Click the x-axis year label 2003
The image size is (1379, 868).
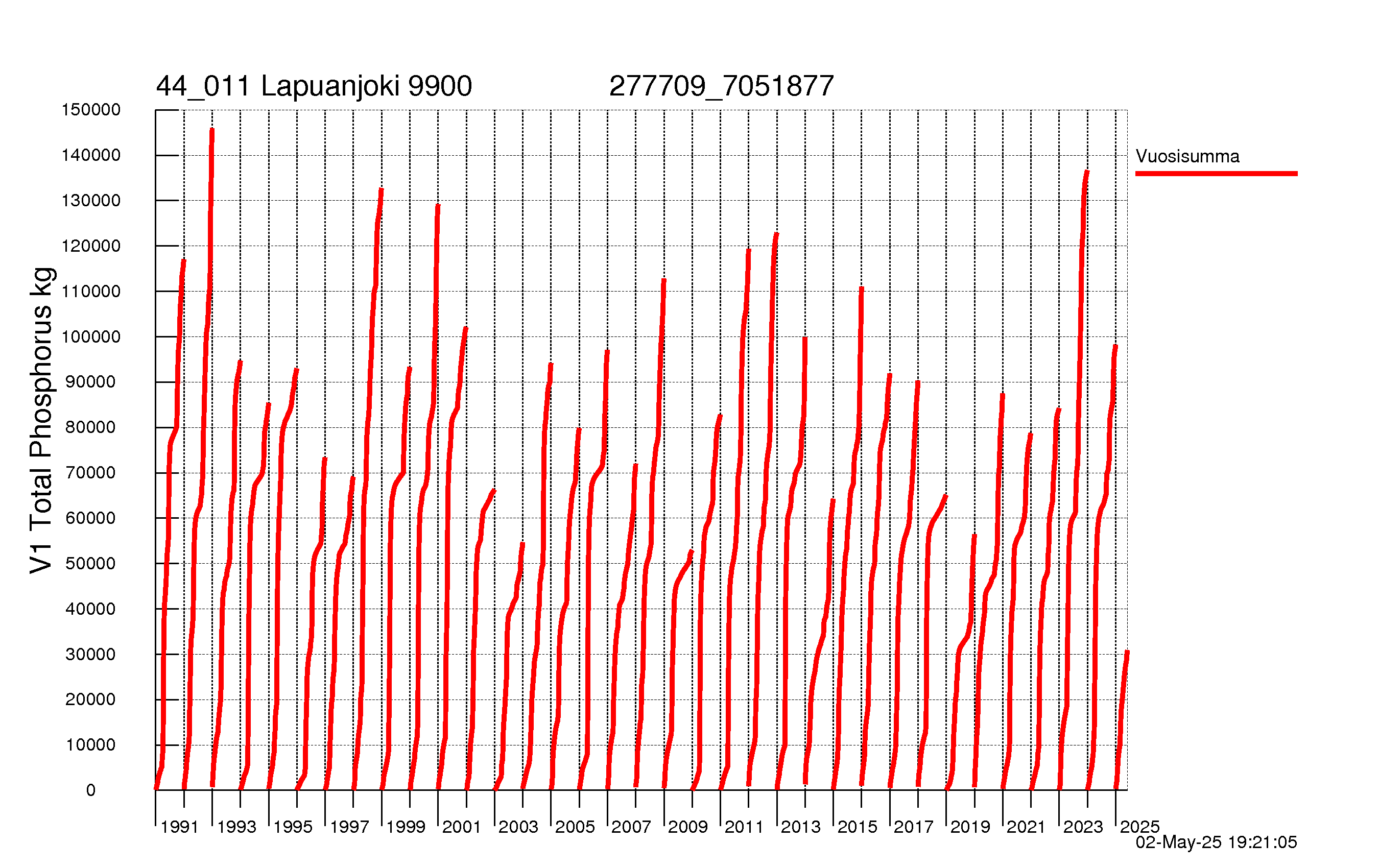pos(518,827)
